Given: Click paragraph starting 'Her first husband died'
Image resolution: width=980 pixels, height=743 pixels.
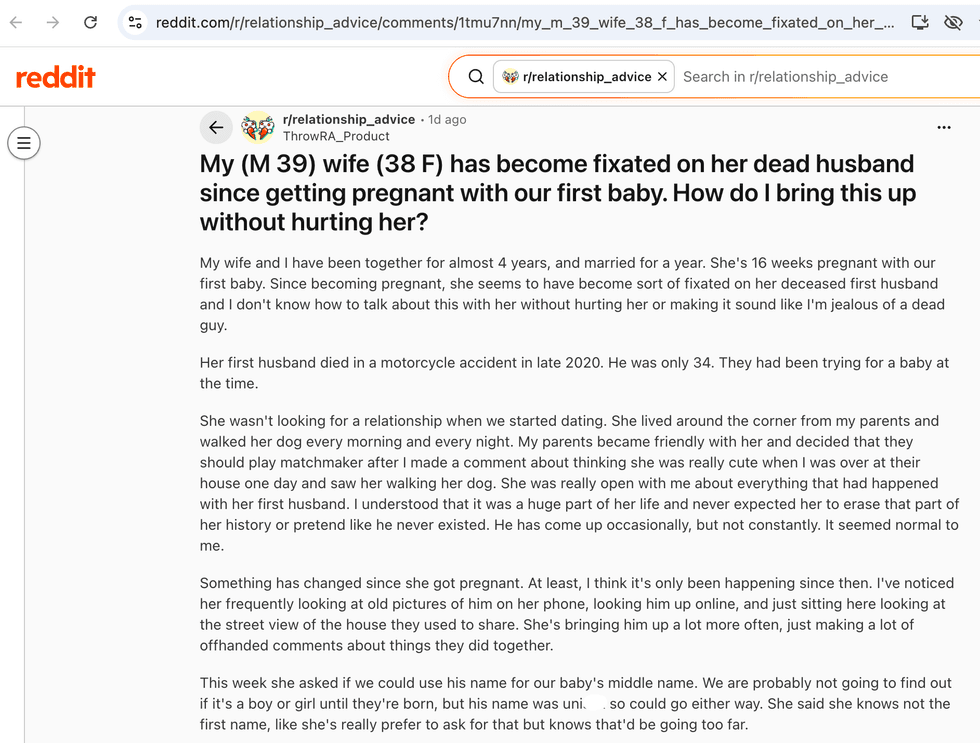Looking at the screenshot, I should pos(574,373).
